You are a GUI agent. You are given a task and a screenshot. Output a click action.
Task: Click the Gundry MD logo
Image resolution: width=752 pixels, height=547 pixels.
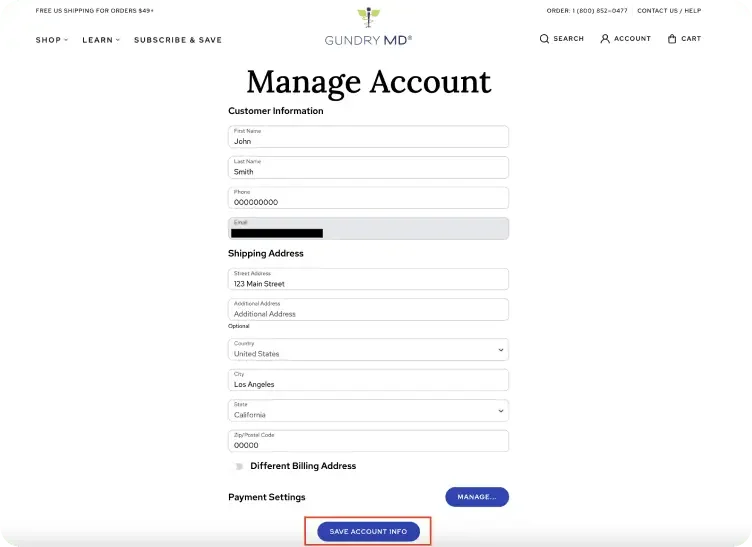pos(368,28)
